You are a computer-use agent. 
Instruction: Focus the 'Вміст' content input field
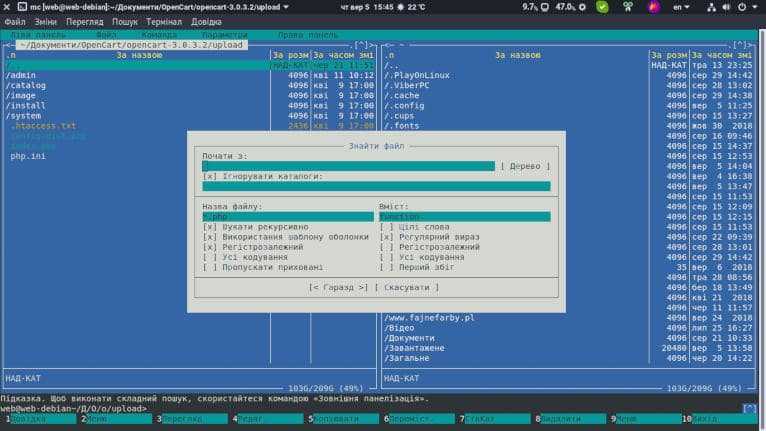(x=465, y=216)
